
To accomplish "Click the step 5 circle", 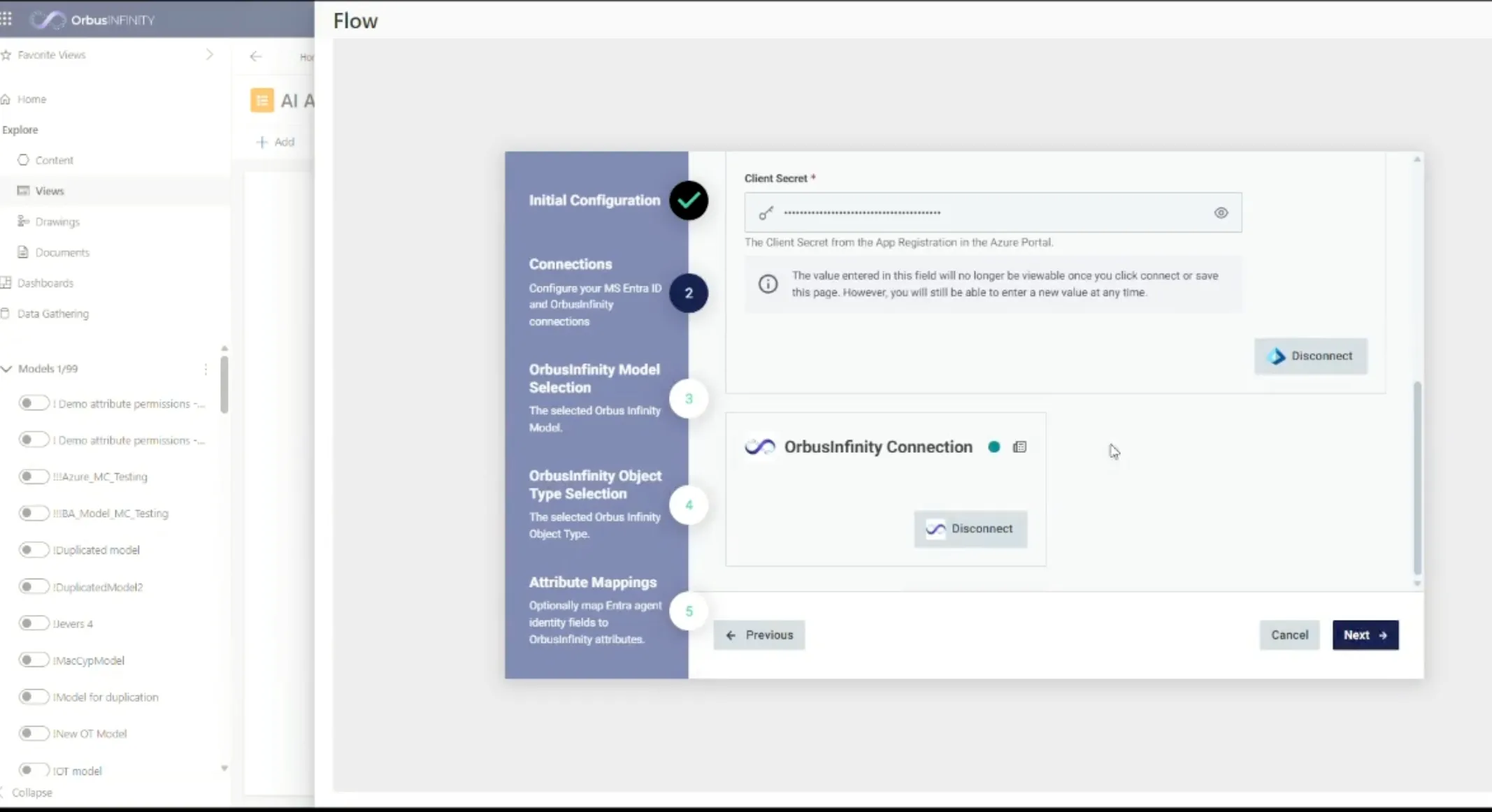I will 689,611.
